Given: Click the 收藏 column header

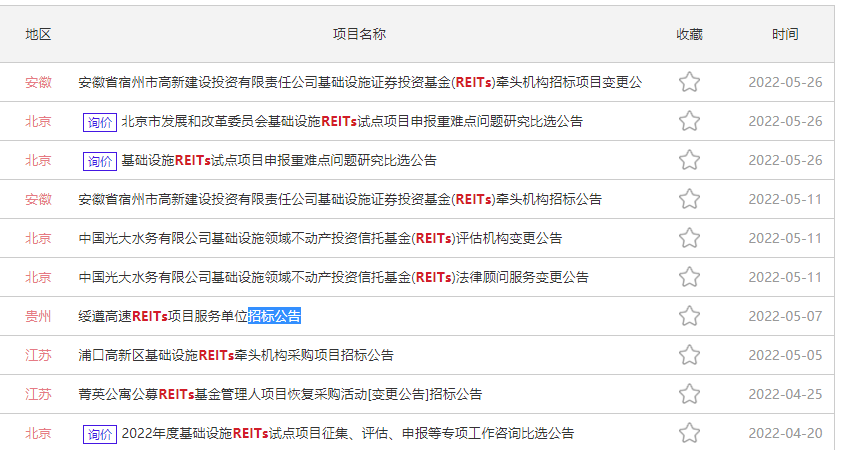Looking at the screenshot, I should 689,34.
